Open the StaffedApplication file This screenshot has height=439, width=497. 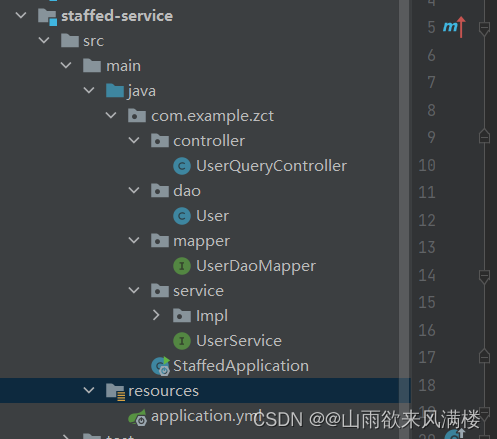pos(241,366)
